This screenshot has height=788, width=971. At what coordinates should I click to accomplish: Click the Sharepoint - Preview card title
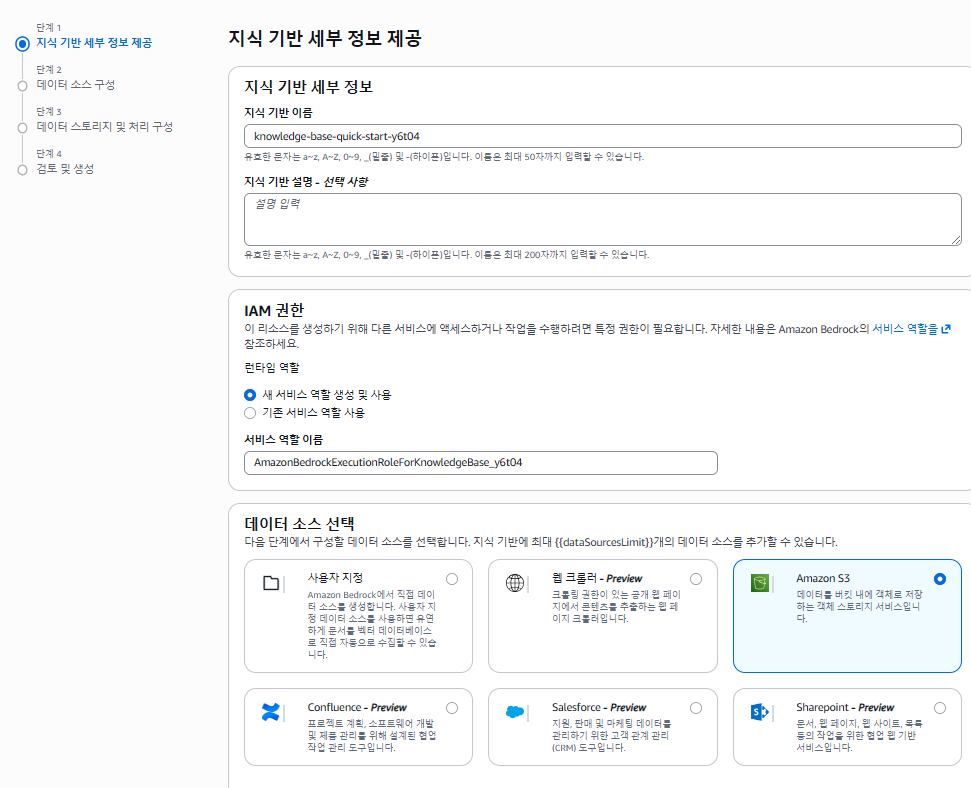click(x=845, y=707)
